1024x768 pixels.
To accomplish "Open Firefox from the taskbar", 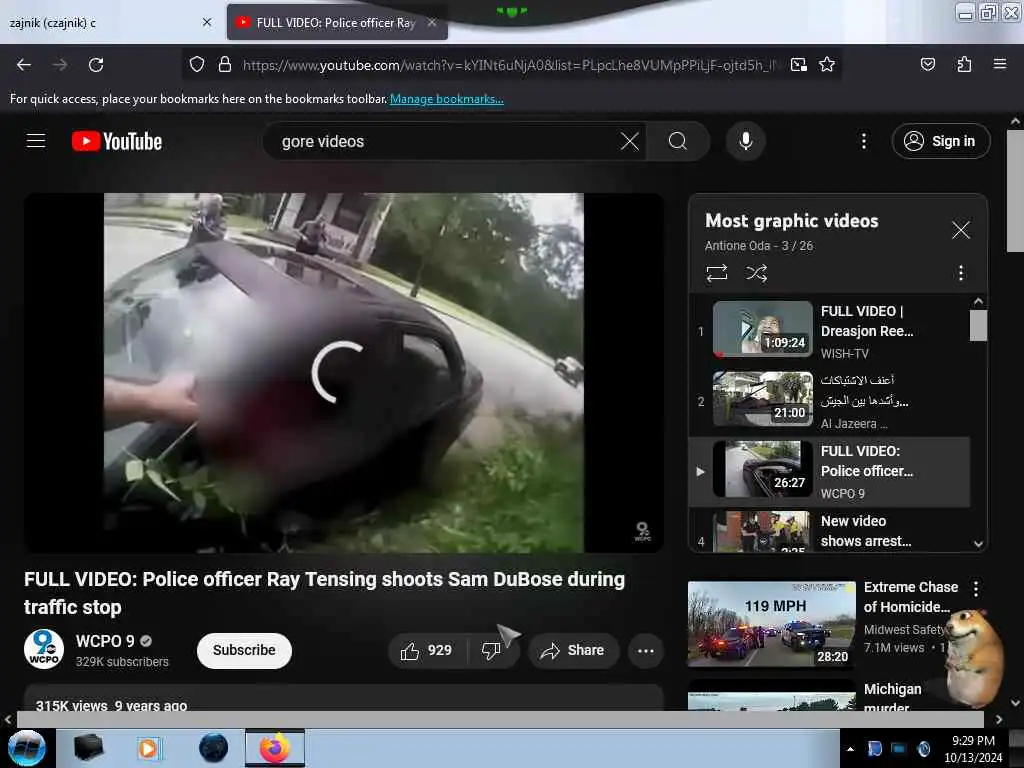I will (x=275, y=748).
